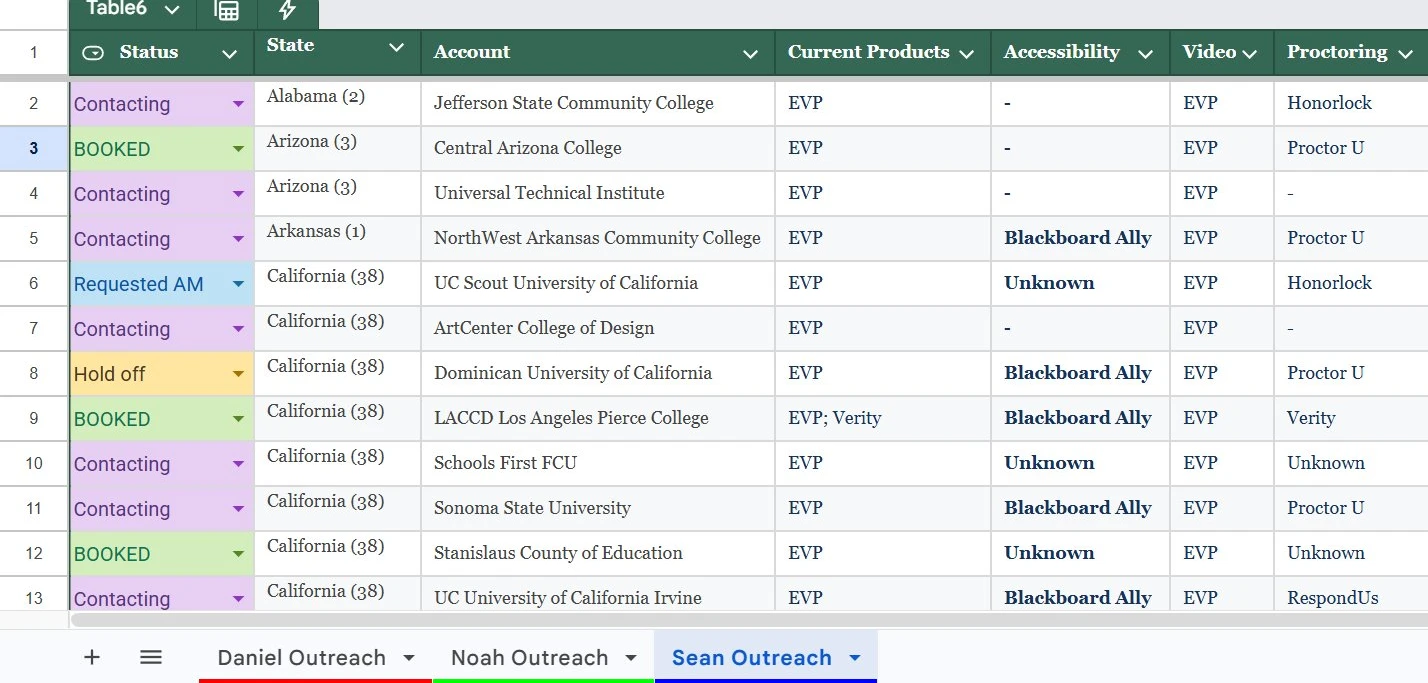Open Hold off status dropdown for Dominican University
This screenshot has width=1428, height=683.
tap(238, 374)
